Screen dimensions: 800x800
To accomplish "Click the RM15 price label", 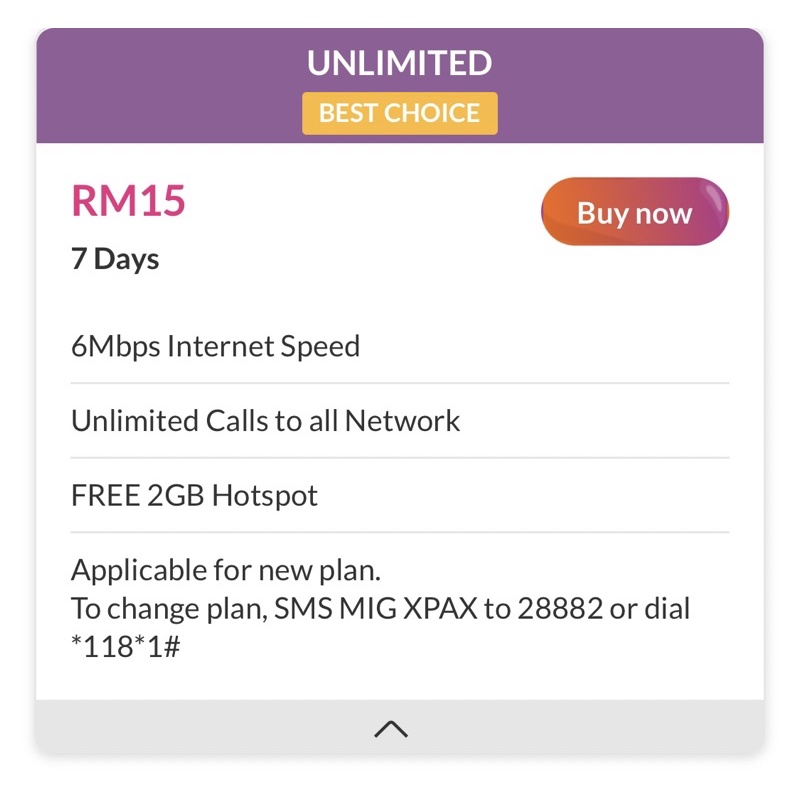I will pos(128,201).
